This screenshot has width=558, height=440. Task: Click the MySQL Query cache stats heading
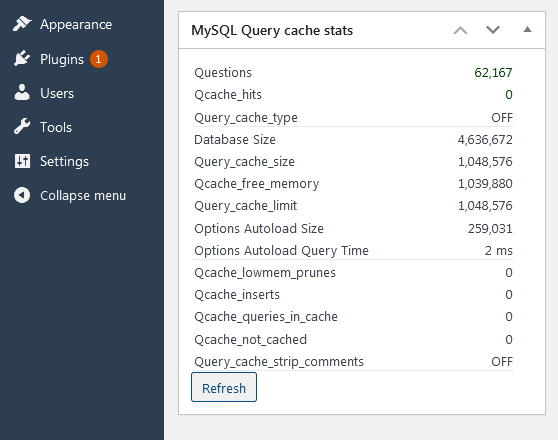tap(272, 31)
